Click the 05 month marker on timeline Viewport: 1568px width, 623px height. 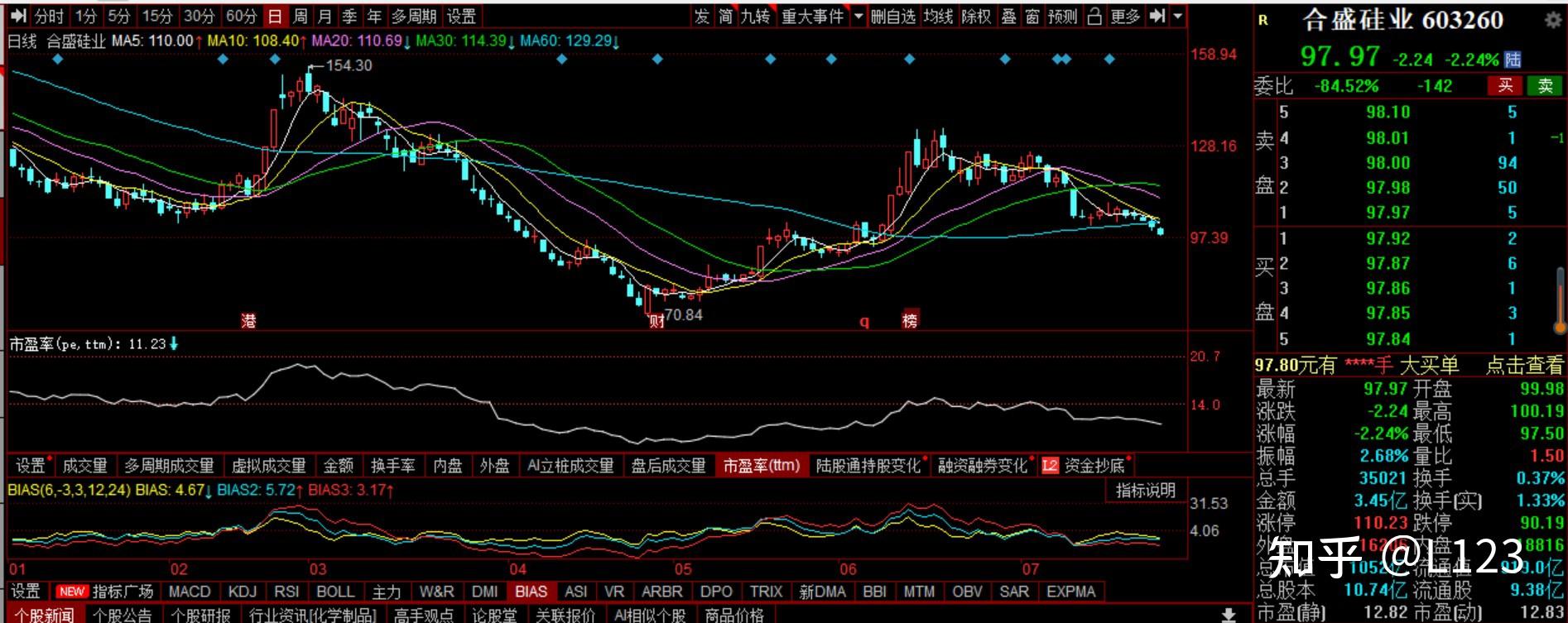(682, 569)
